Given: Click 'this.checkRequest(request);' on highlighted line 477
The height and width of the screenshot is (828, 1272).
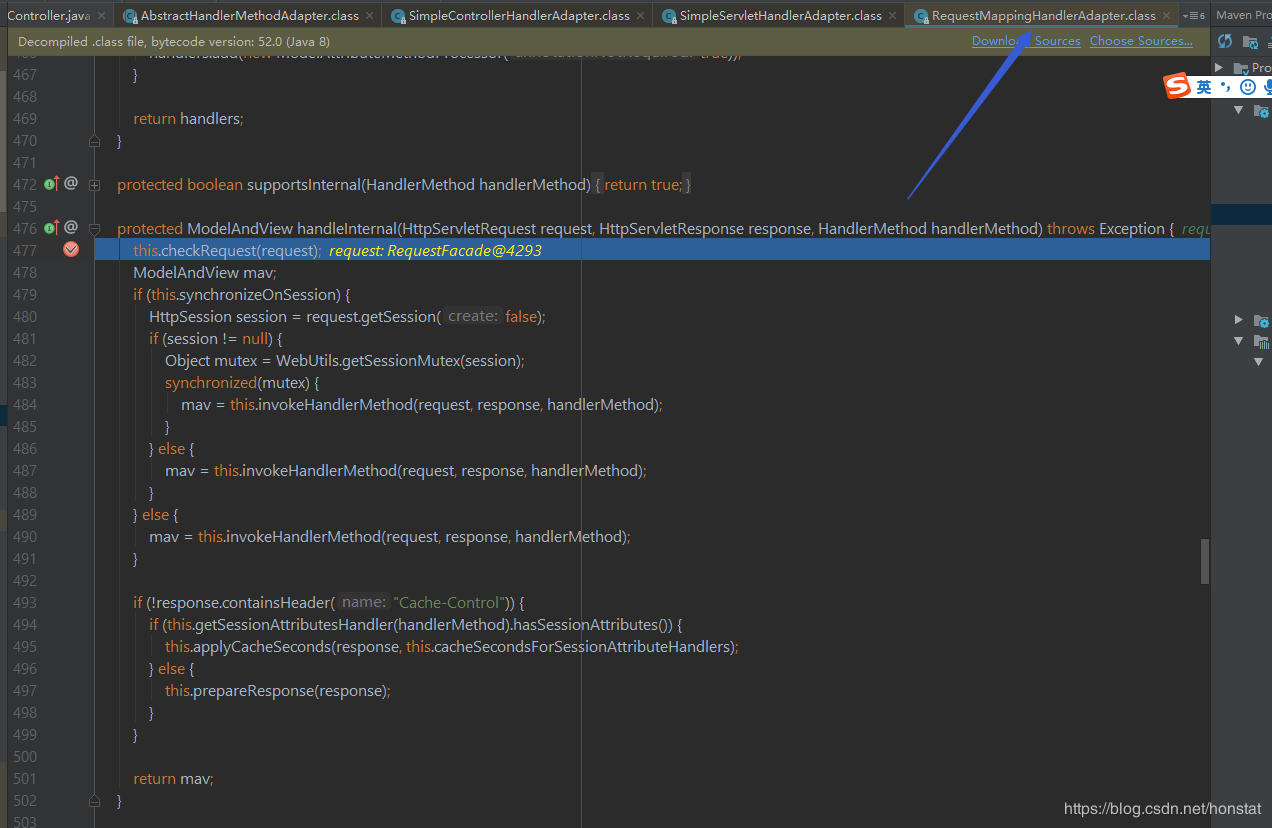Looking at the screenshot, I should pos(227,250).
